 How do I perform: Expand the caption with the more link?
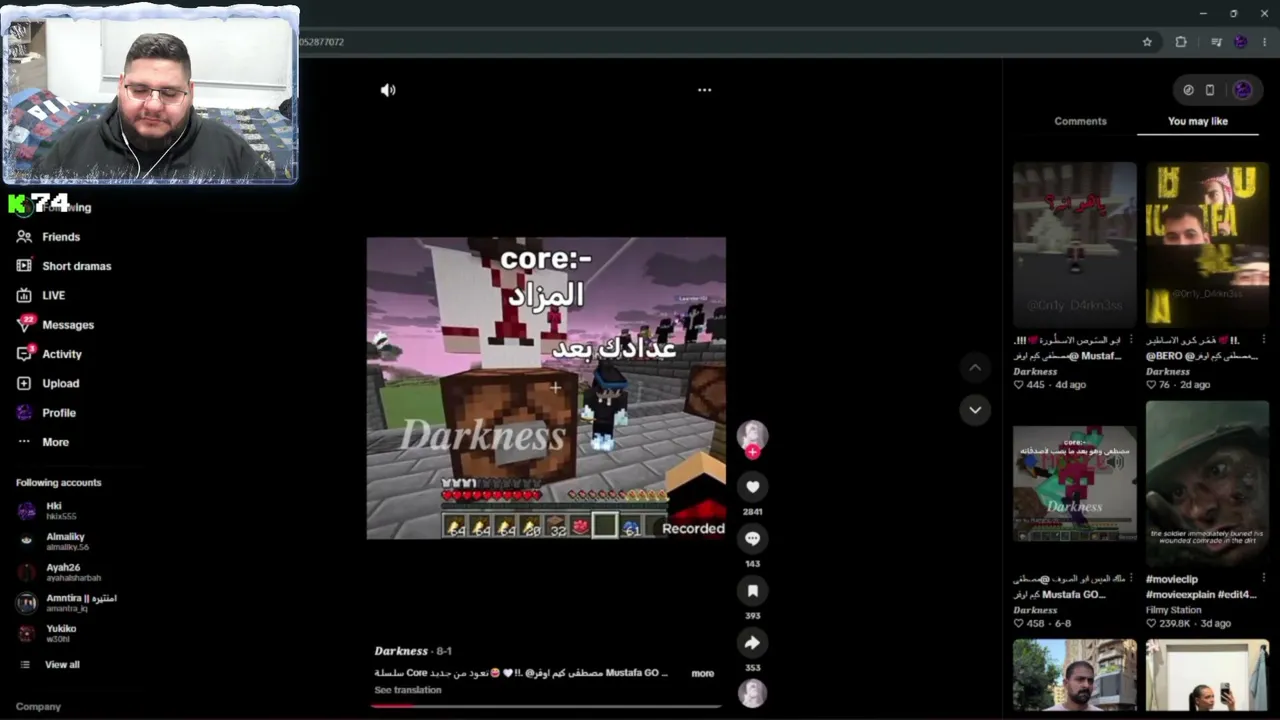click(703, 673)
